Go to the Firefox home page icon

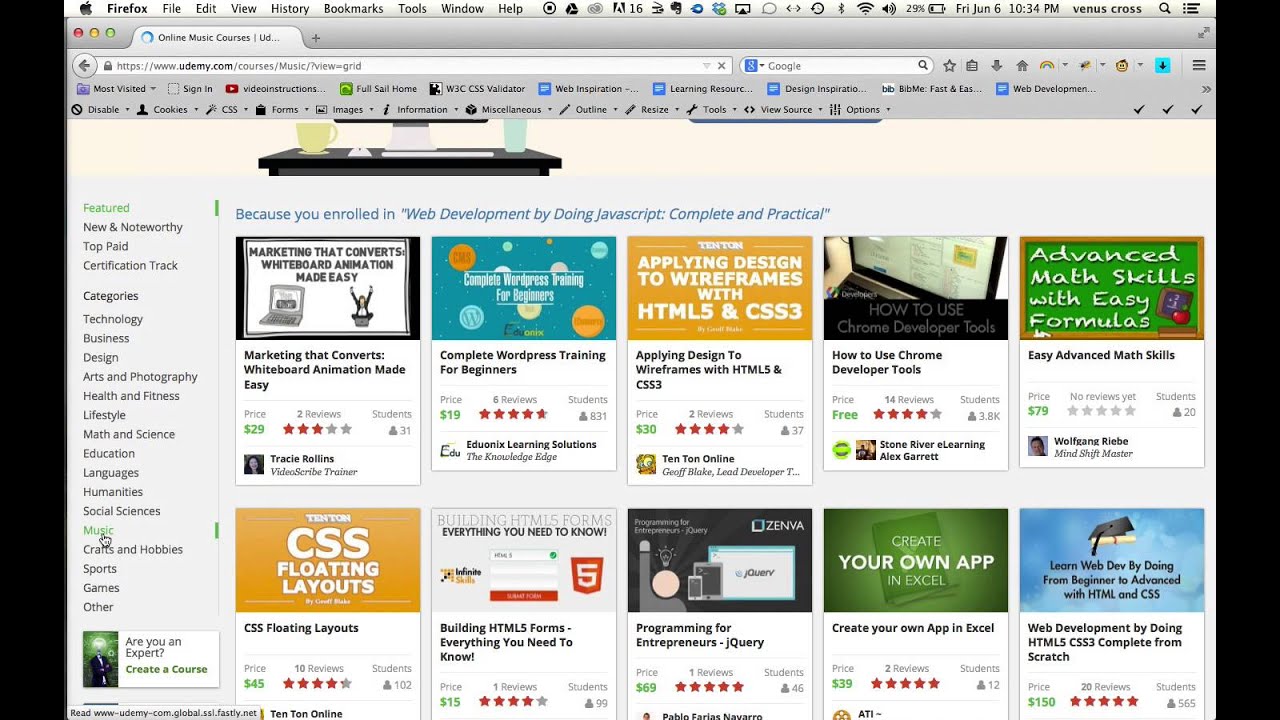coord(1021,65)
